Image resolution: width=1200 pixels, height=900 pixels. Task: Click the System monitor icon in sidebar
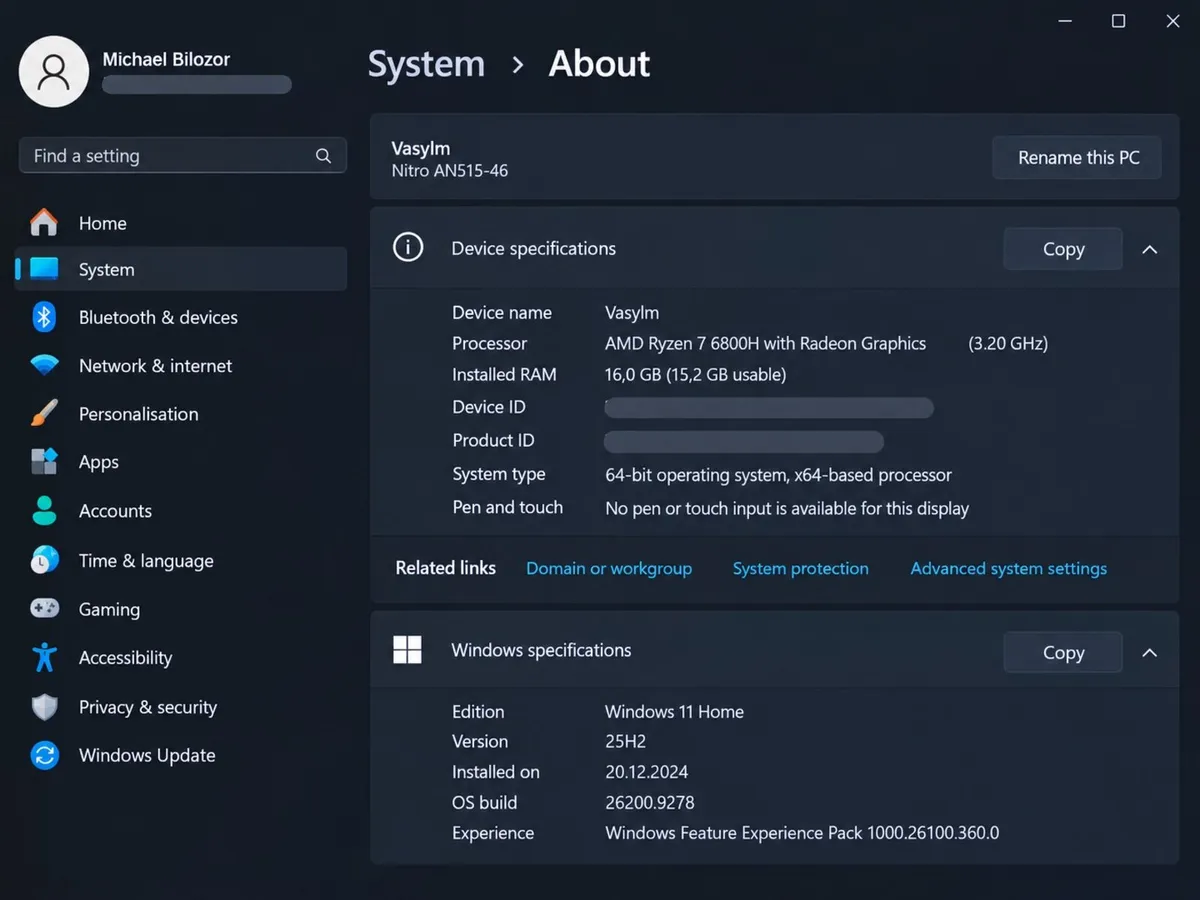click(x=44, y=269)
